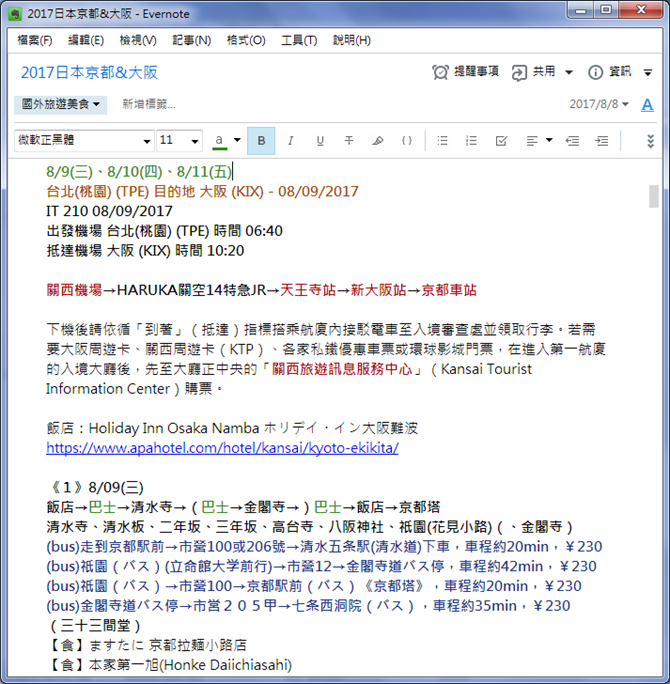Show more toolbar options via double chevron

click(650, 141)
